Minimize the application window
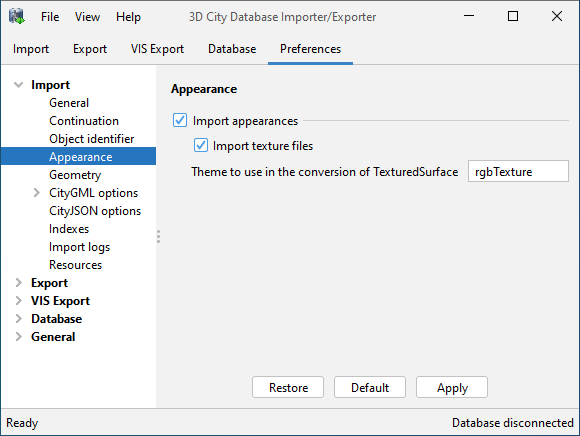Image resolution: width=580 pixels, height=436 pixels. coord(469,16)
